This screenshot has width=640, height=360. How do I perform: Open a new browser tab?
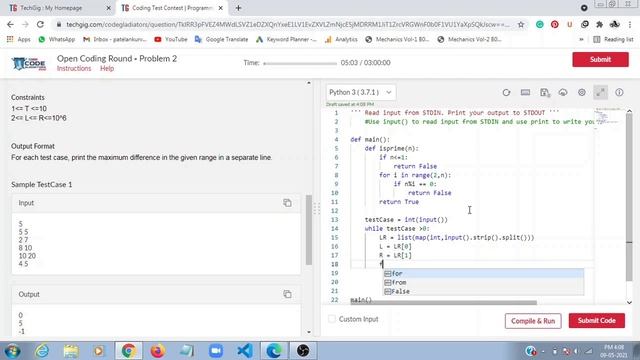point(238,8)
